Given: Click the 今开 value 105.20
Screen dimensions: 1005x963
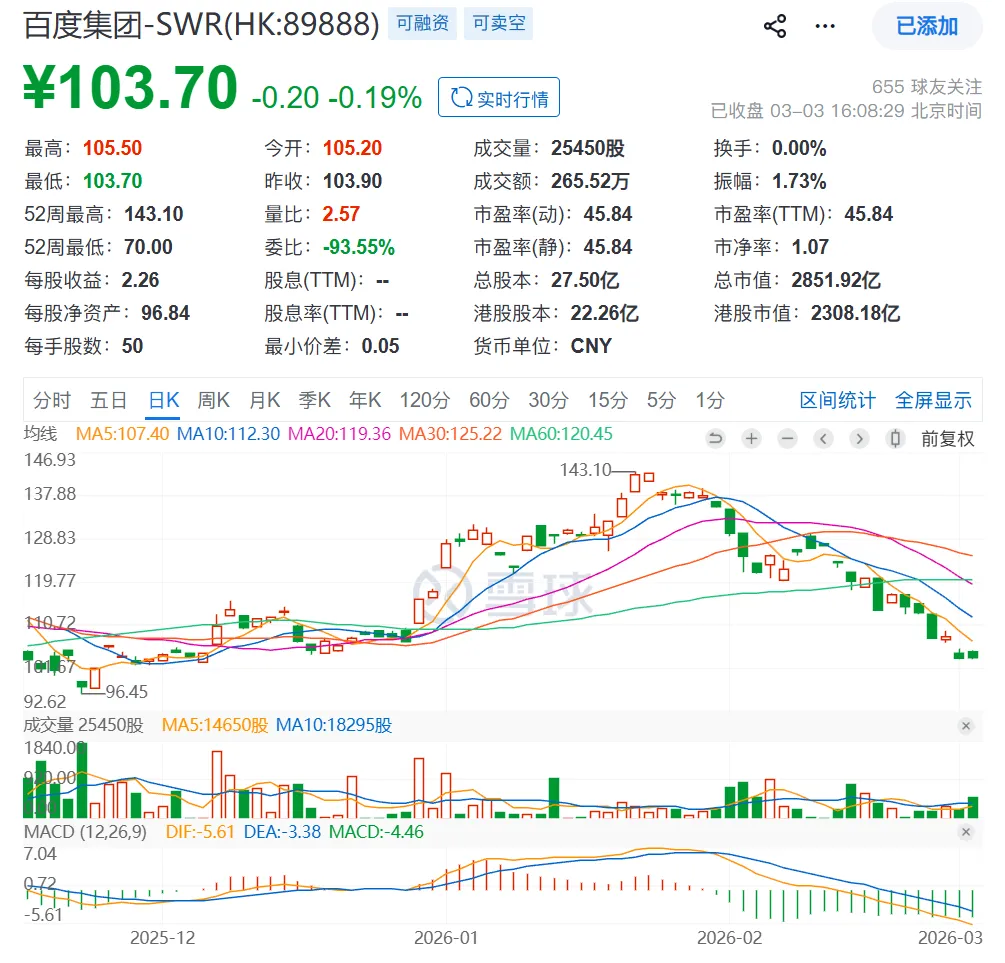Looking at the screenshot, I should 353,148.
